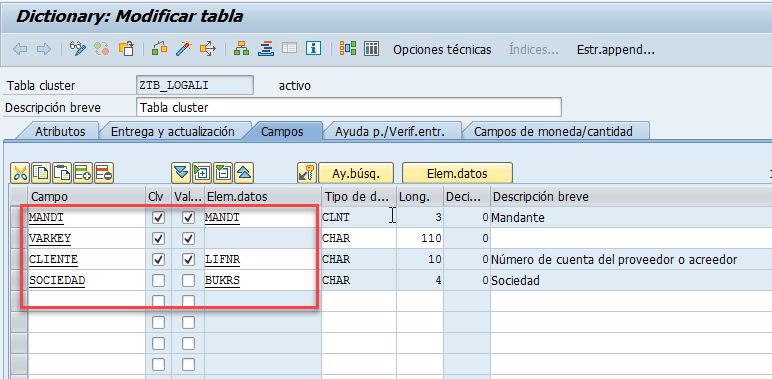Click the grey window layout icon
Screen dimensions: 772x379
[290, 49]
